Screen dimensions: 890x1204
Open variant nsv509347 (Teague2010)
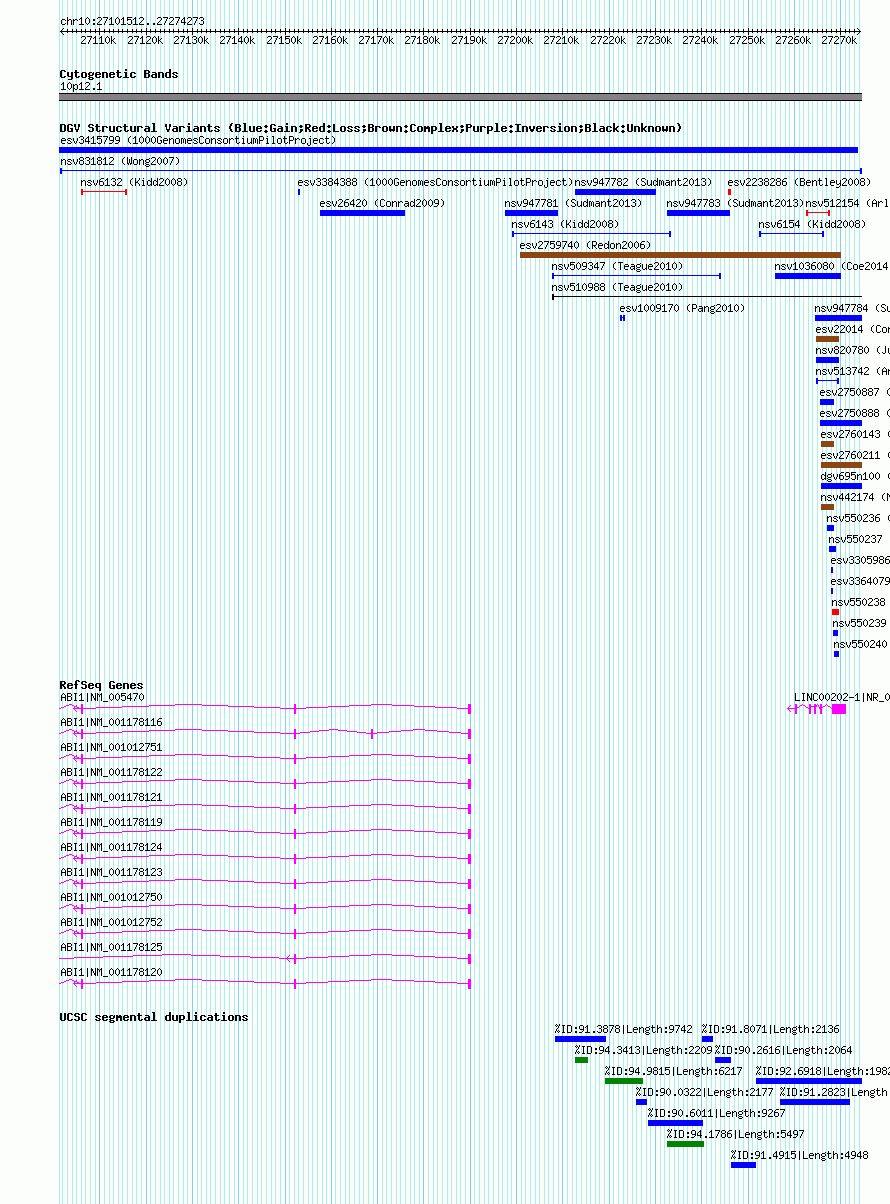pos(617,266)
